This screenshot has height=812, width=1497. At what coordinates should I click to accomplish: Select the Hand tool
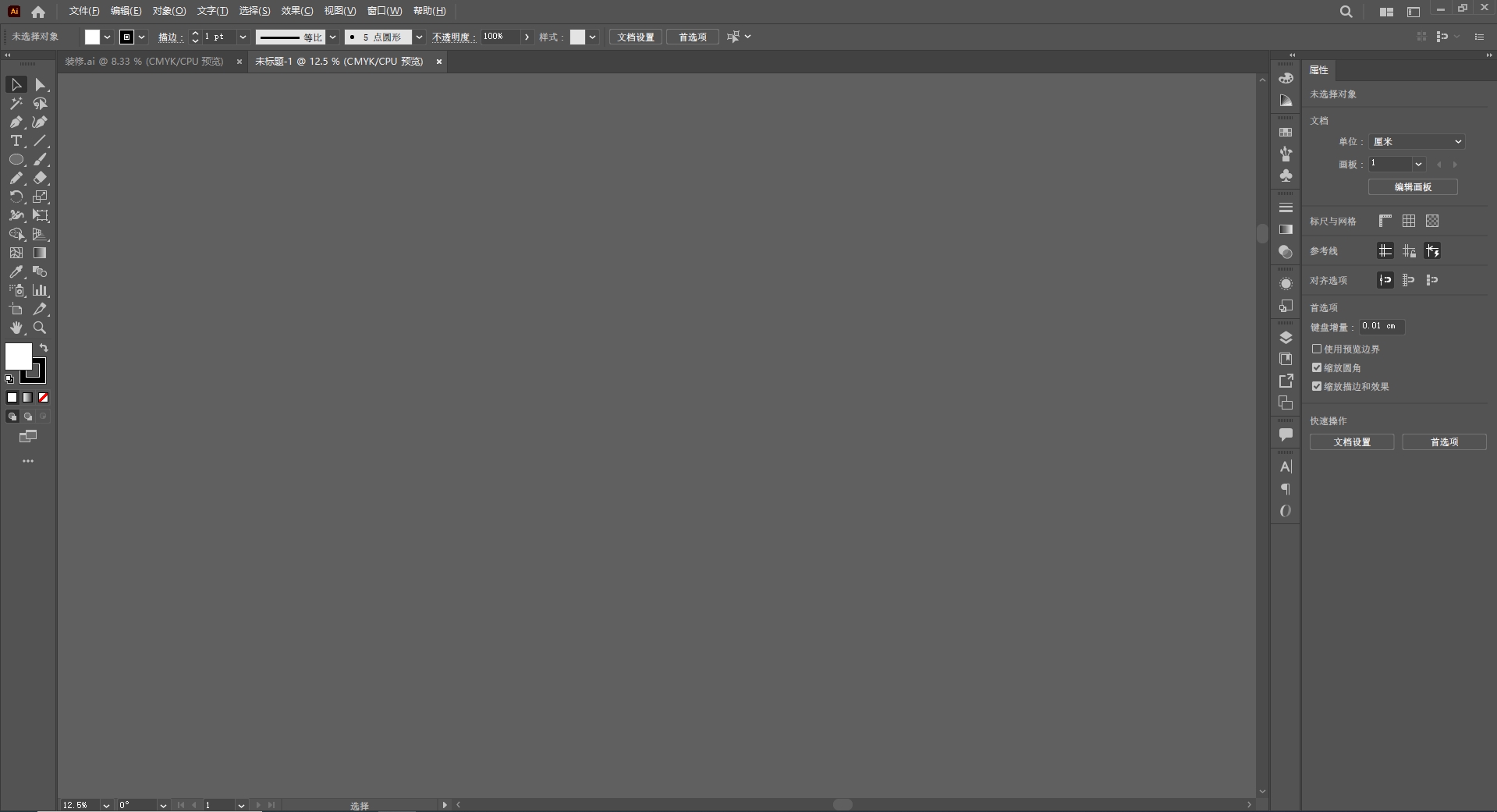click(16, 328)
